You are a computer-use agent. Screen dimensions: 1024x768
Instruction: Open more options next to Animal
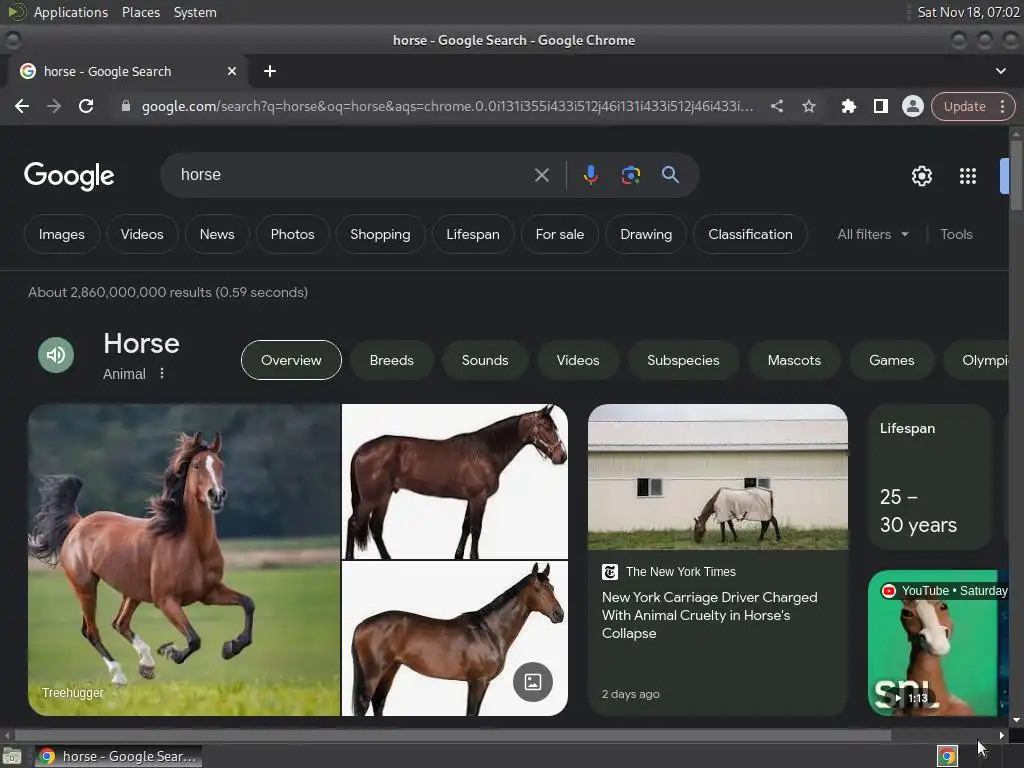(x=162, y=373)
